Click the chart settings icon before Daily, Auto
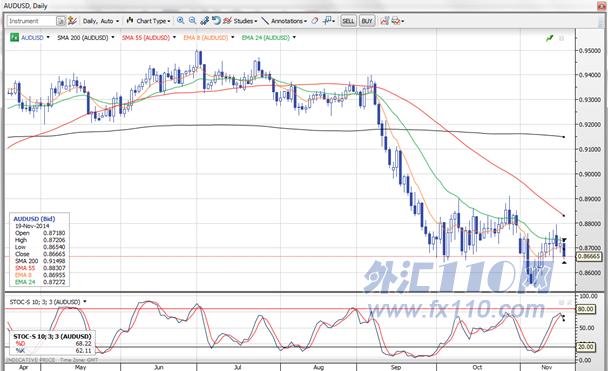 [x=72, y=21]
